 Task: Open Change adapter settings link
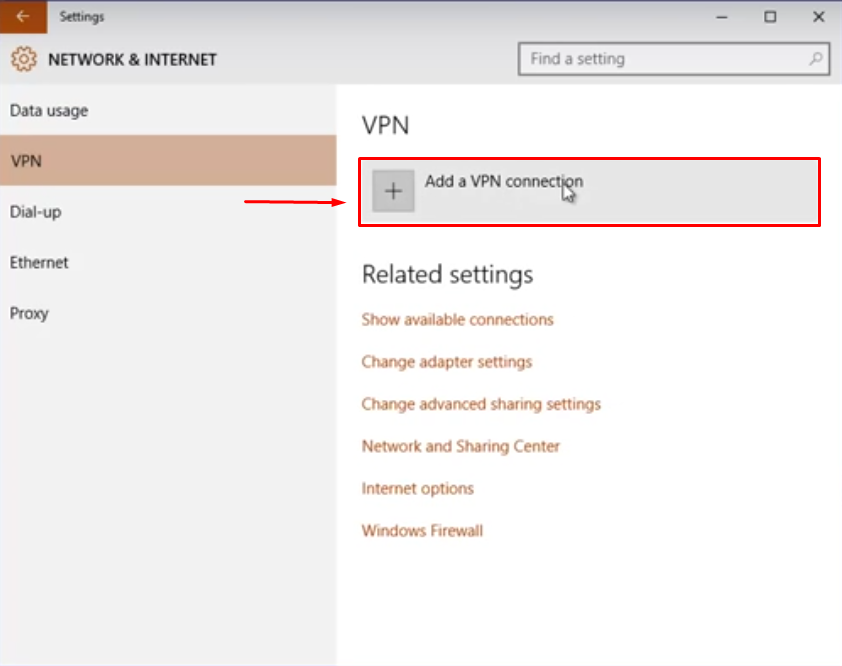tap(447, 362)
